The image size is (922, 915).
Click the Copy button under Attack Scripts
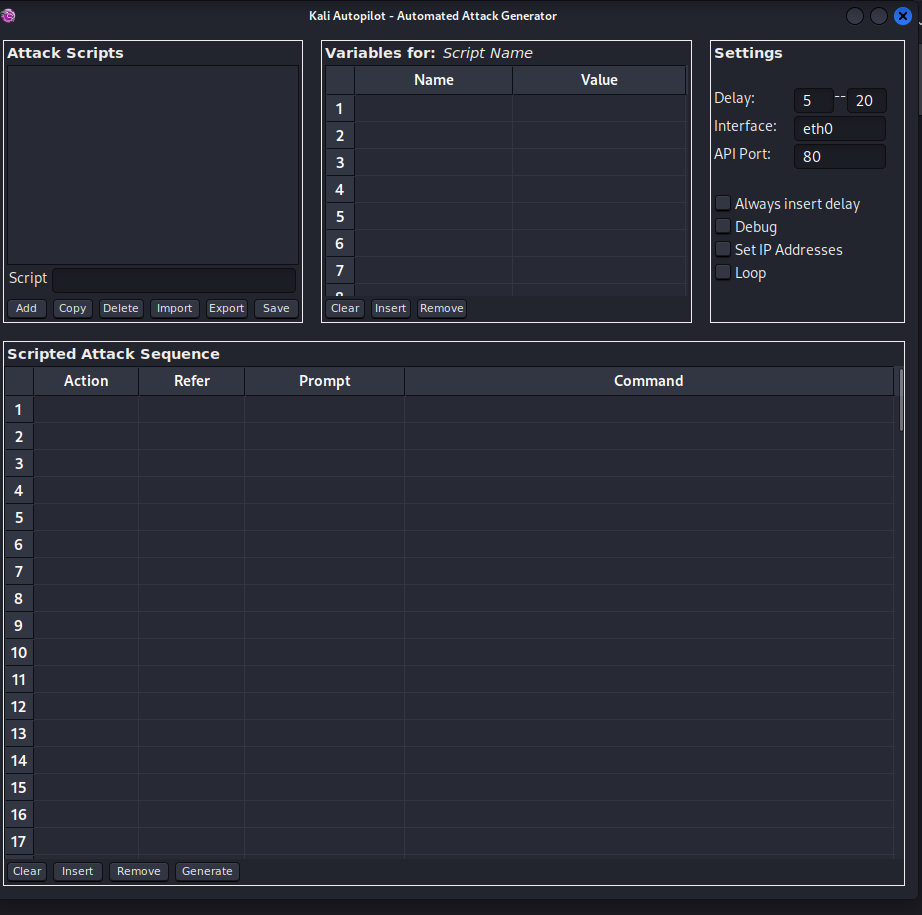pyautogui.click(x=72, y=308)
